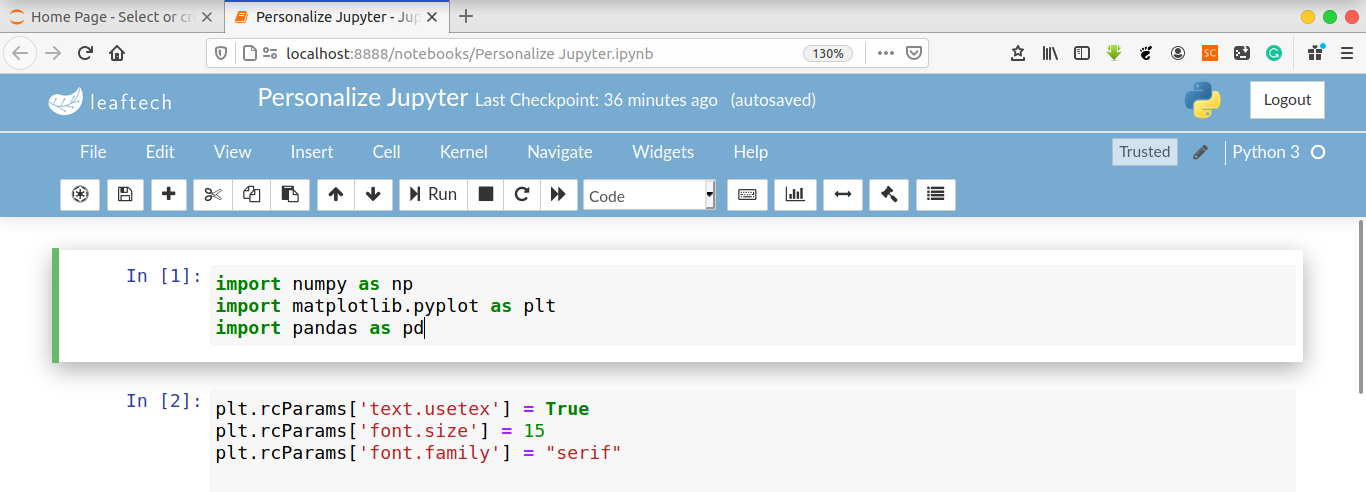Open the page actions three-dots menu
1366x492 pixels.
click(x=886, y=54)
